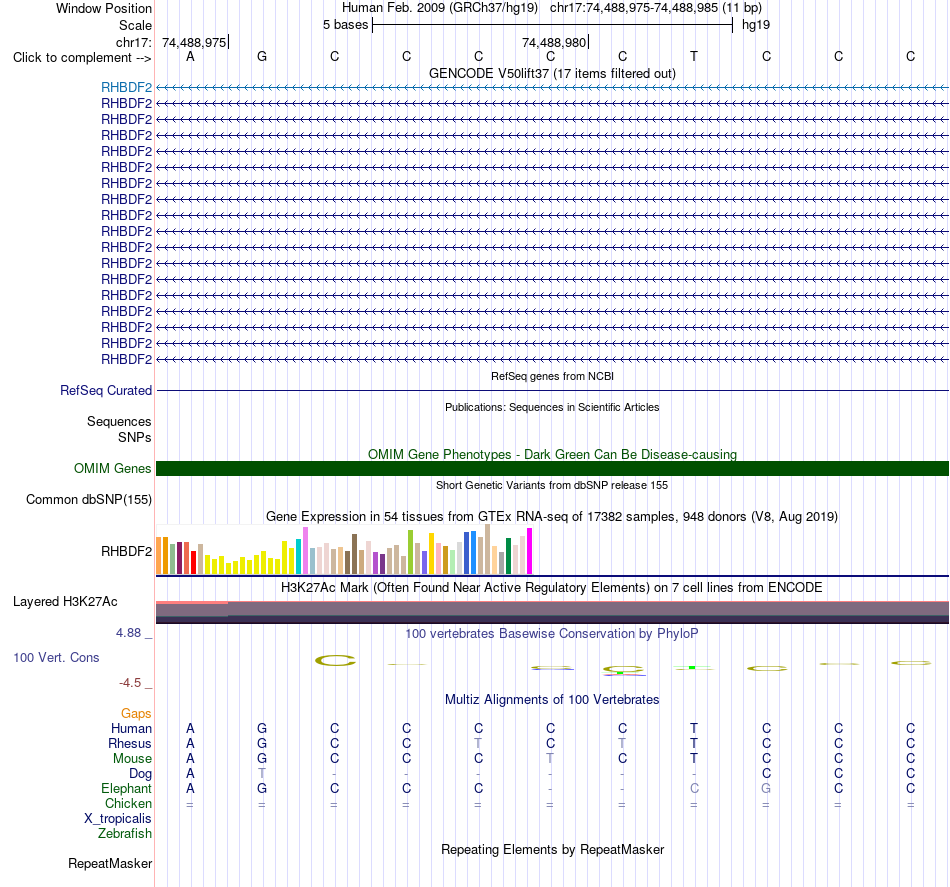Image resolution: width=950 pixels, height=887 pixels.
Task: Click the Layered H3K27Ac label
Action: click(x=65, y=602)
